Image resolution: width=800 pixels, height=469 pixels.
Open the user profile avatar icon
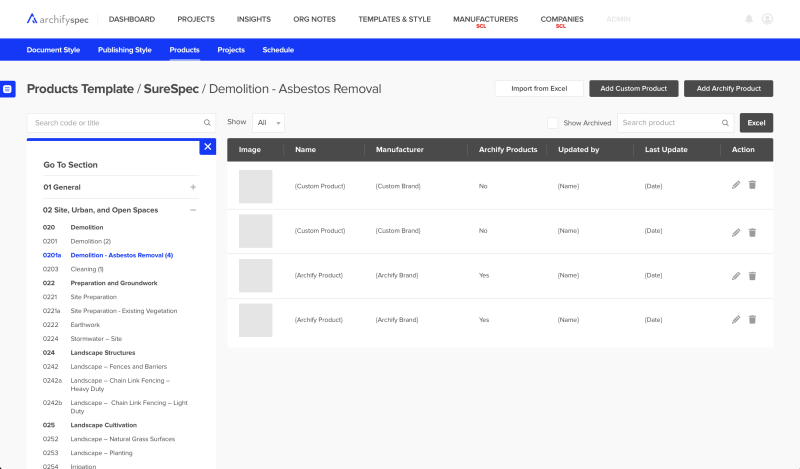[x=767, y=19]
